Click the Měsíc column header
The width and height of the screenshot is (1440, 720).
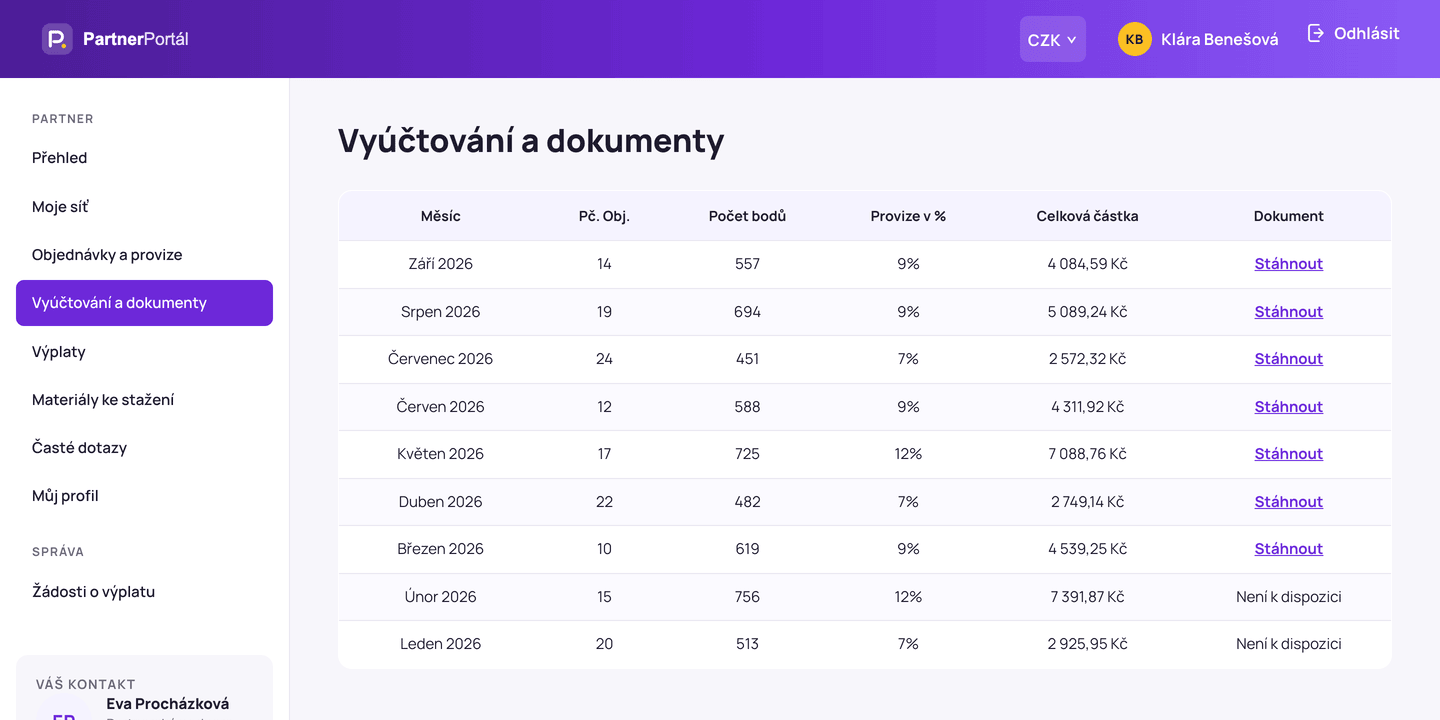point(441,216)
